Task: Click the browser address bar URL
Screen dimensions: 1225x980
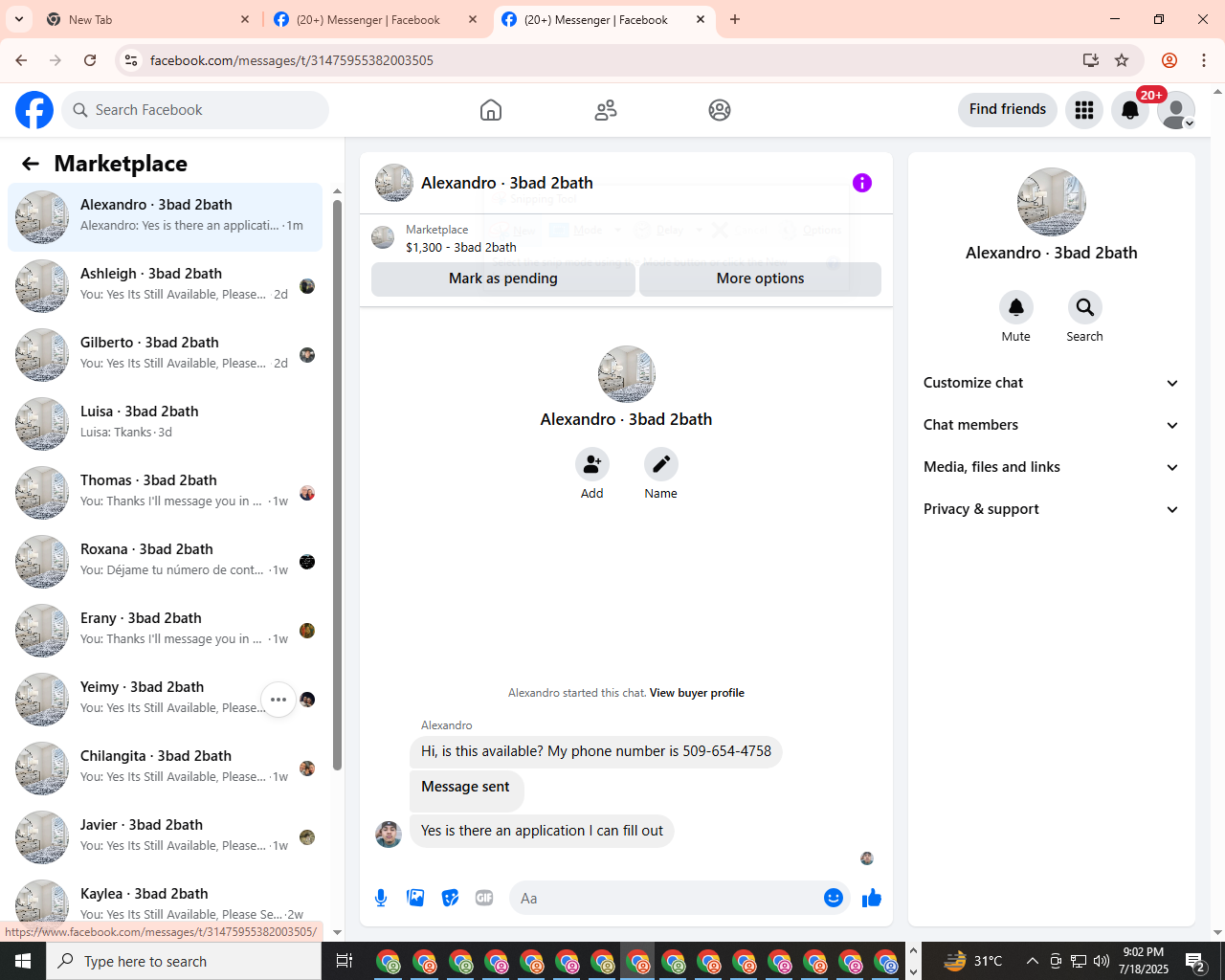Action: click(x=292, y=60)
